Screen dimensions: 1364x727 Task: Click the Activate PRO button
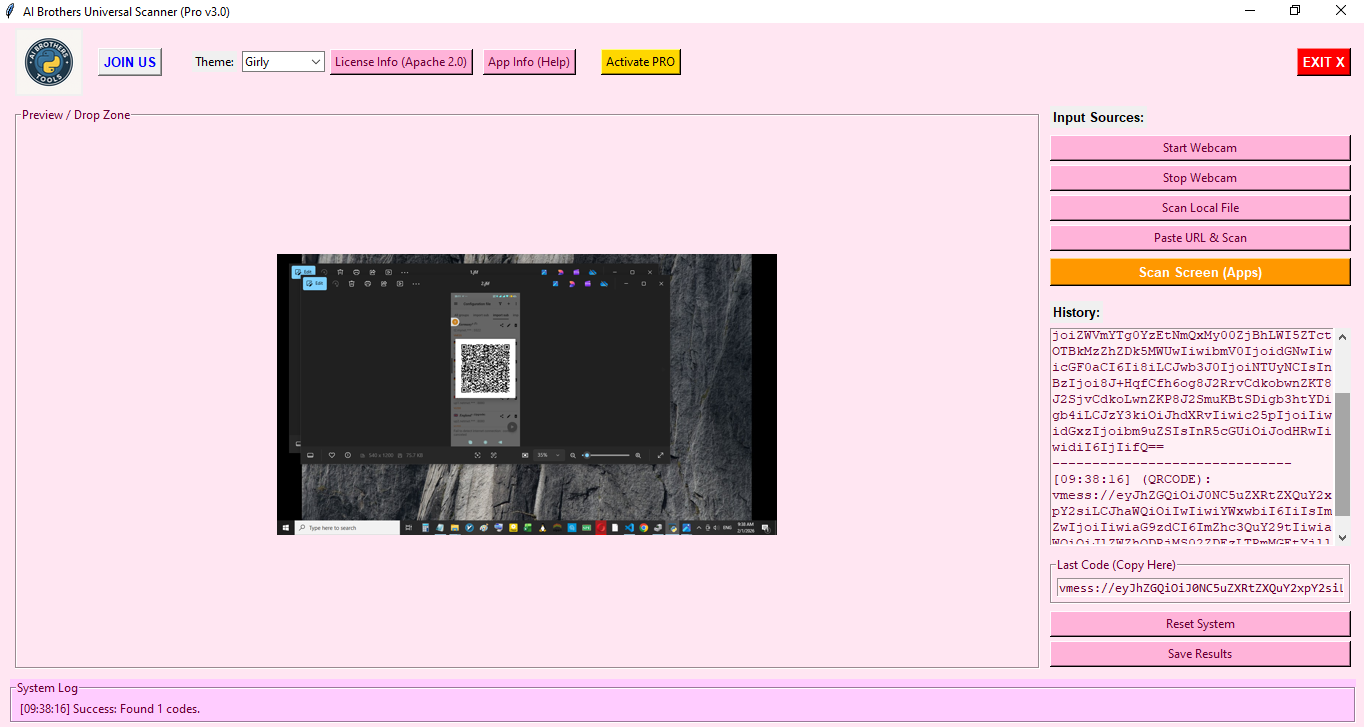640,62
